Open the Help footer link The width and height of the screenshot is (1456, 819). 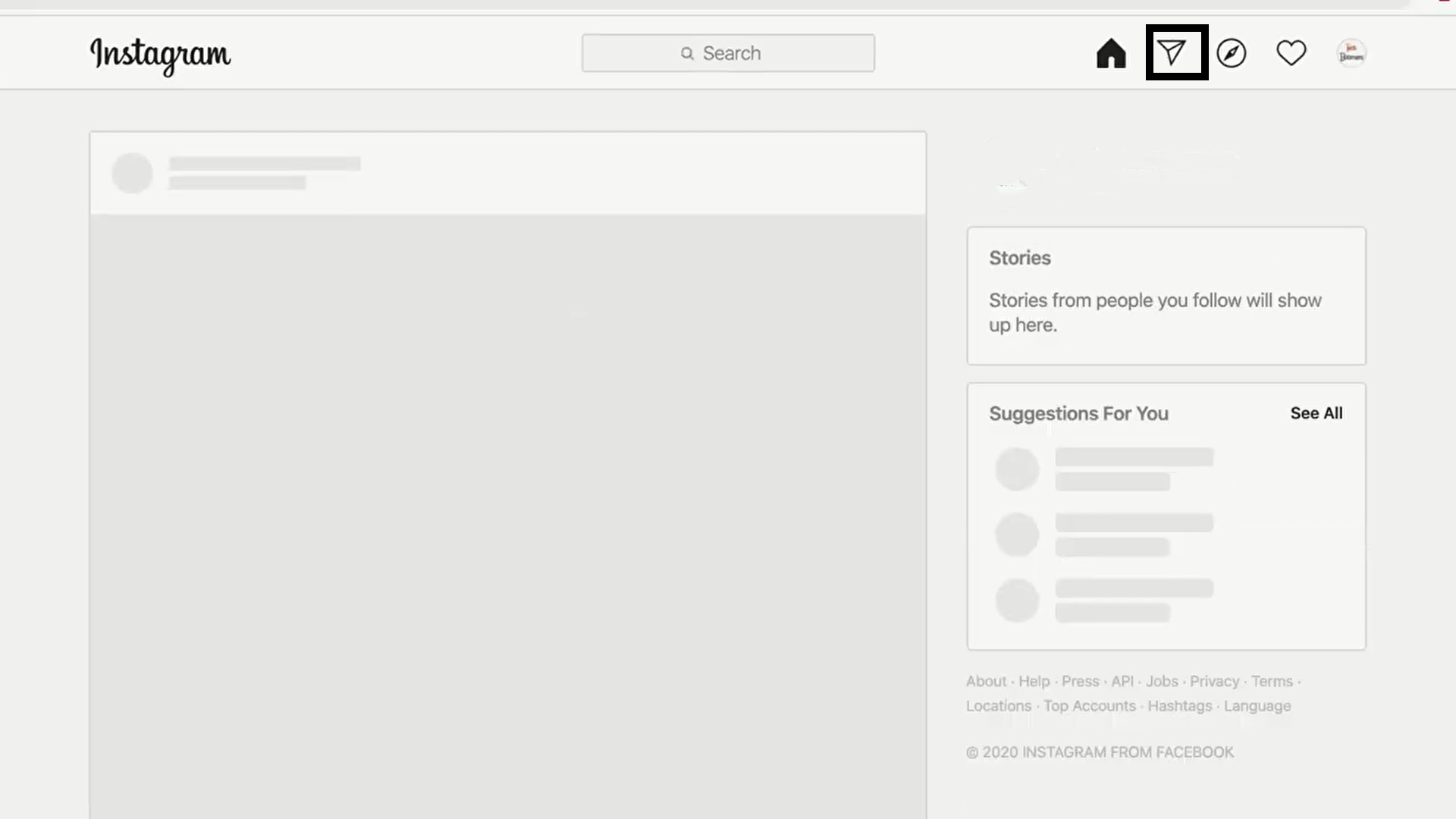tap(1034, 681)
